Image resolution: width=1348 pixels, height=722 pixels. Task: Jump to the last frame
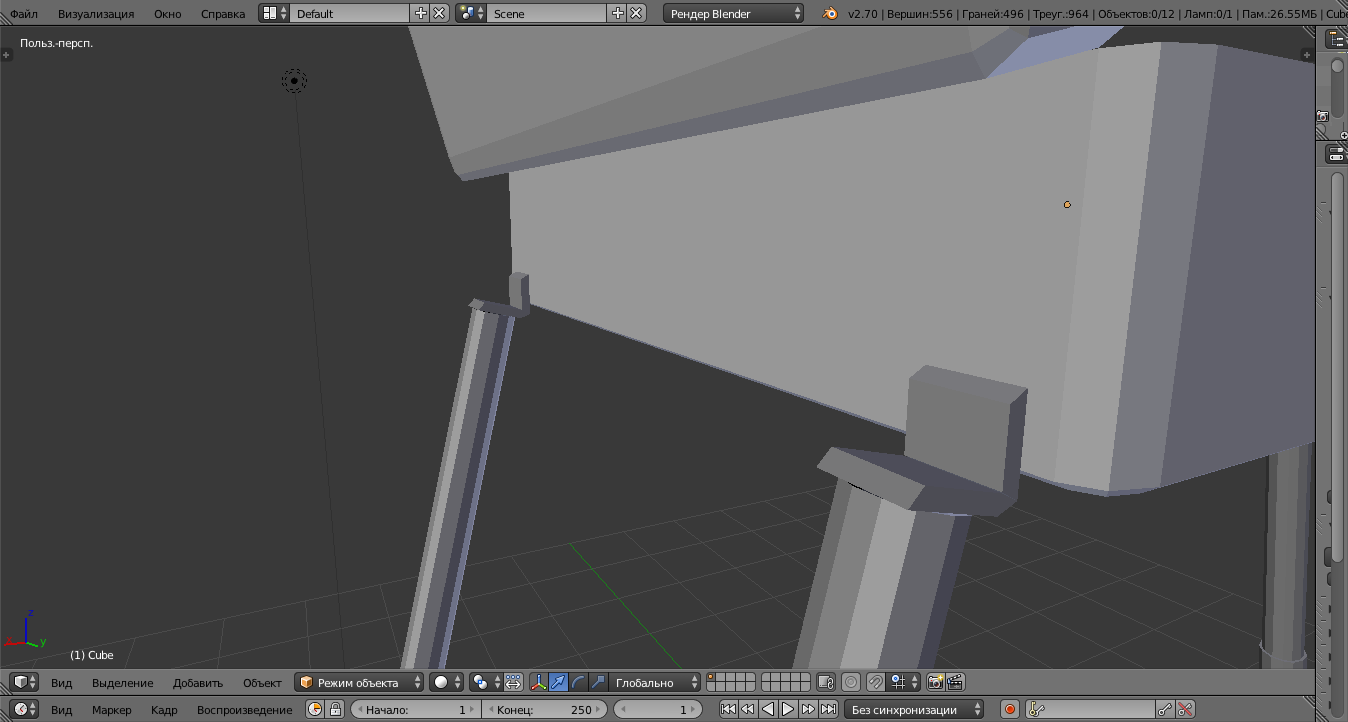coord(828,709)
